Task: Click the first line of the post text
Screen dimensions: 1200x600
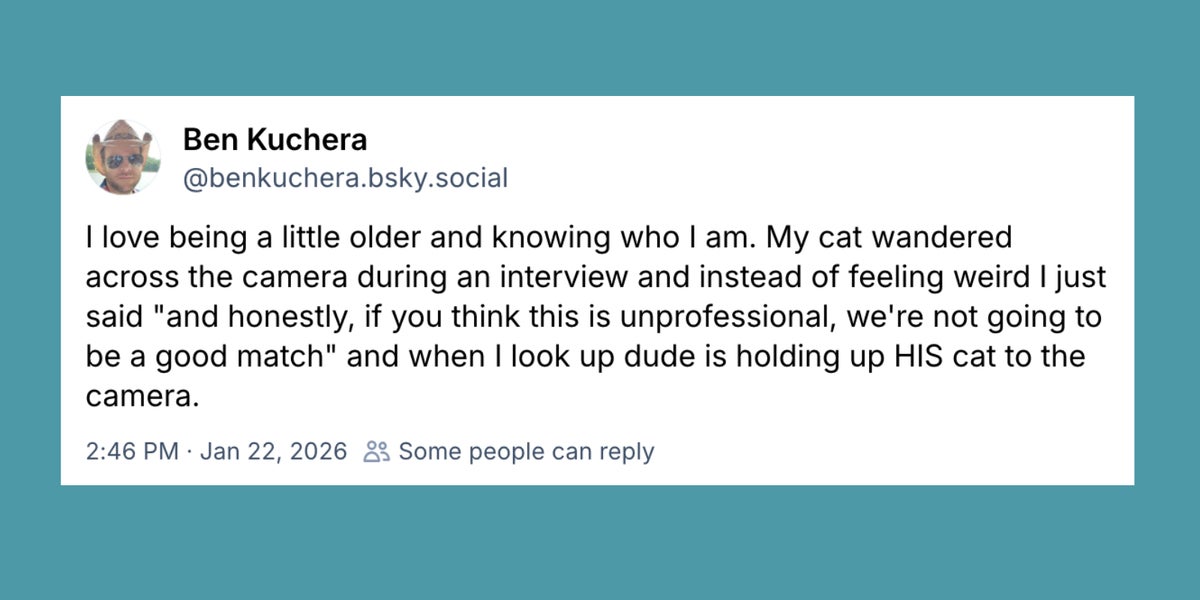Action: point(548,238)
